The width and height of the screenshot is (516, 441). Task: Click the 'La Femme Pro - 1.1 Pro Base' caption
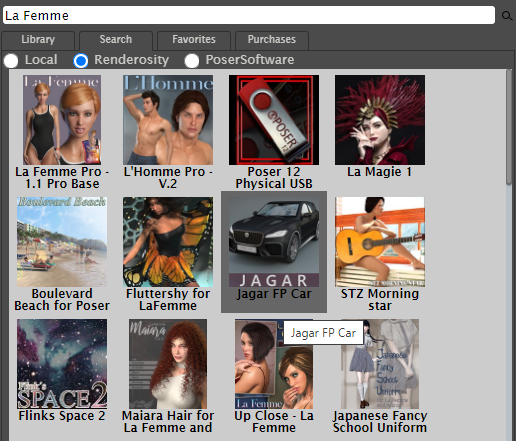[62, 178]
